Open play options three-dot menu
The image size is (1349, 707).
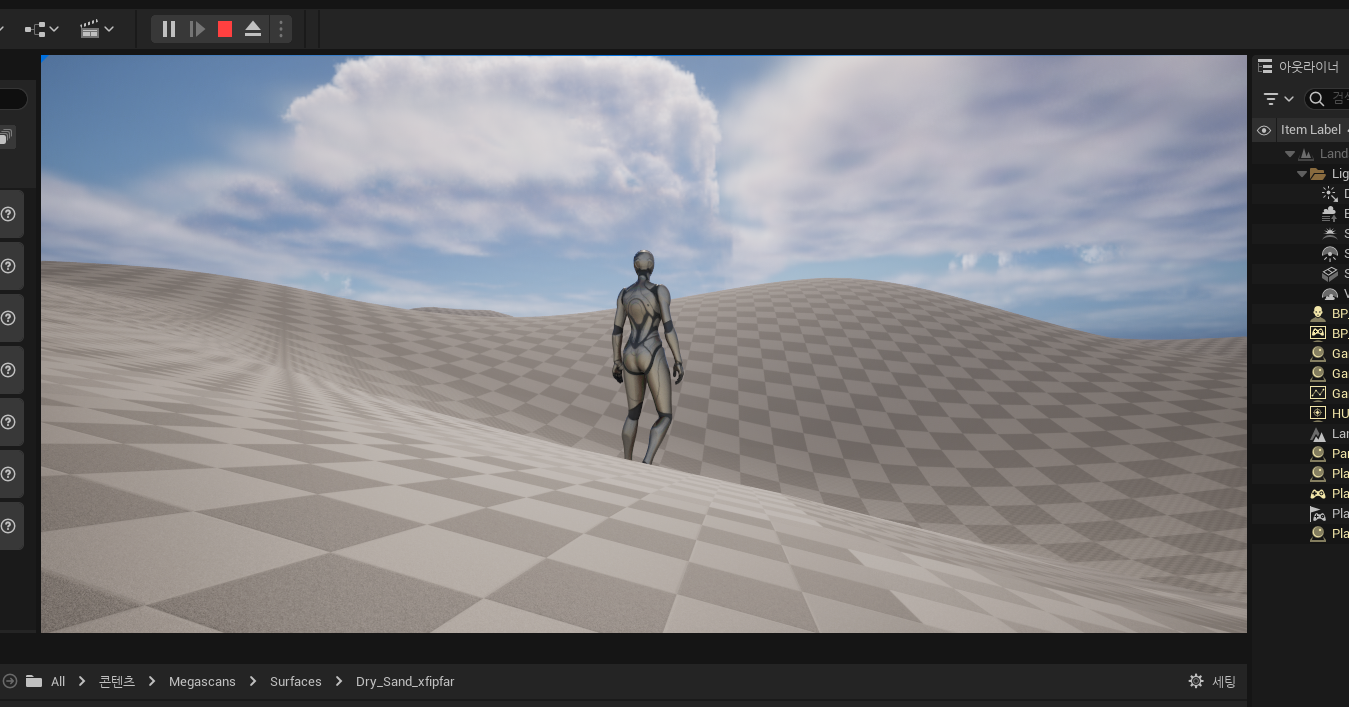point(281,29)
